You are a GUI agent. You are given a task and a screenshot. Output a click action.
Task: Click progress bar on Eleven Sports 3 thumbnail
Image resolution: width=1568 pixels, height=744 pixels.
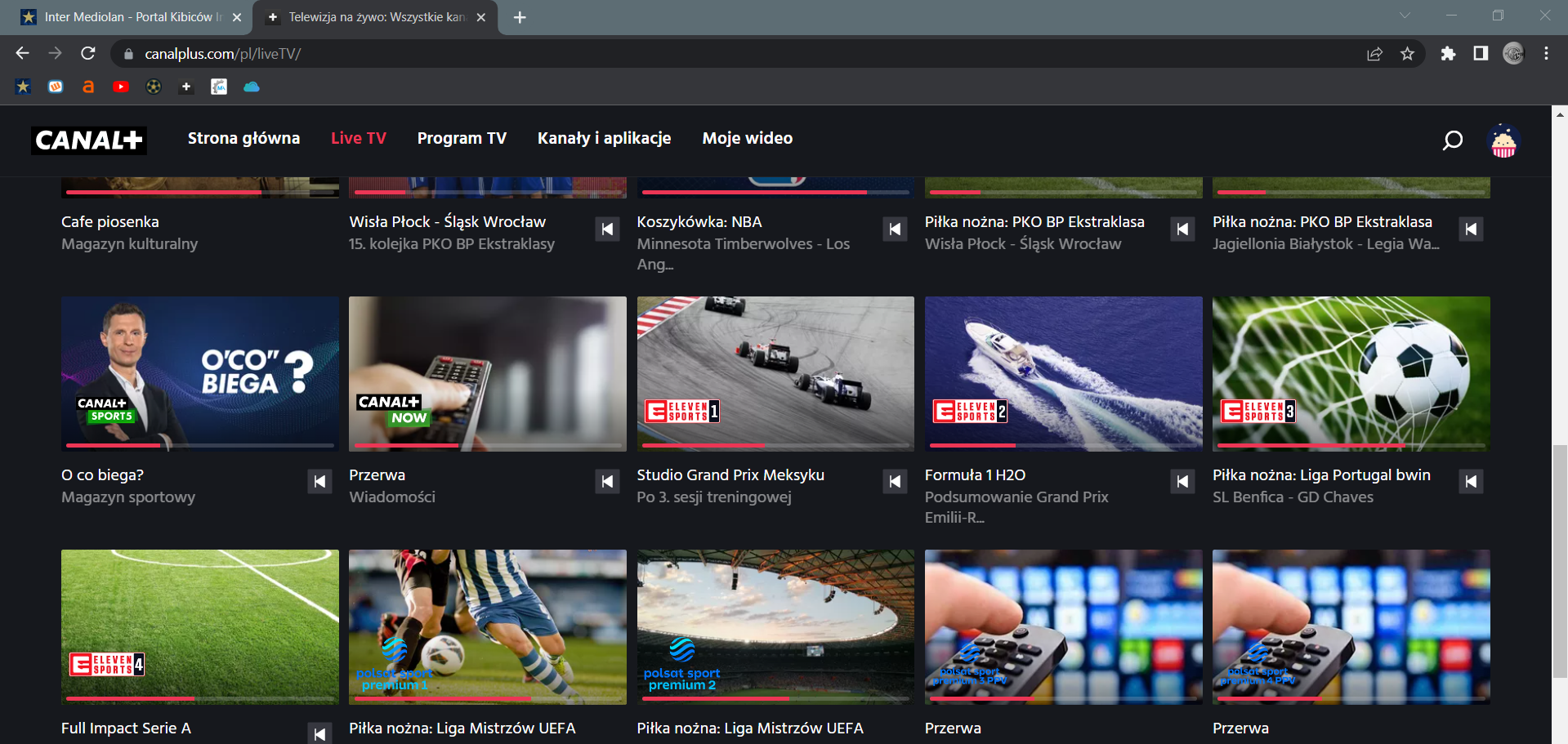coord(1351,445)
